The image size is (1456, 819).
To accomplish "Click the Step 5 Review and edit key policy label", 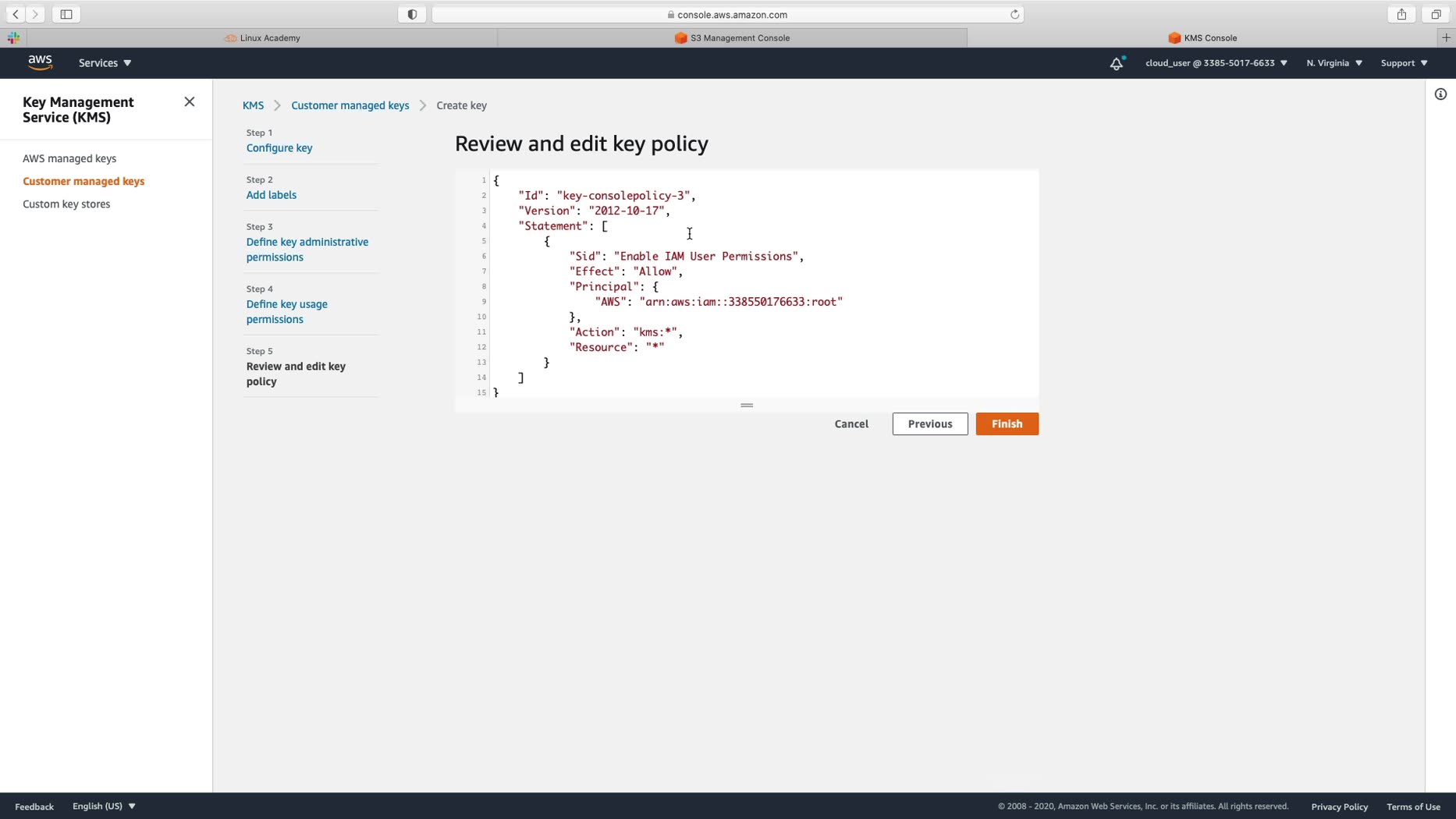I will (296, 374).
